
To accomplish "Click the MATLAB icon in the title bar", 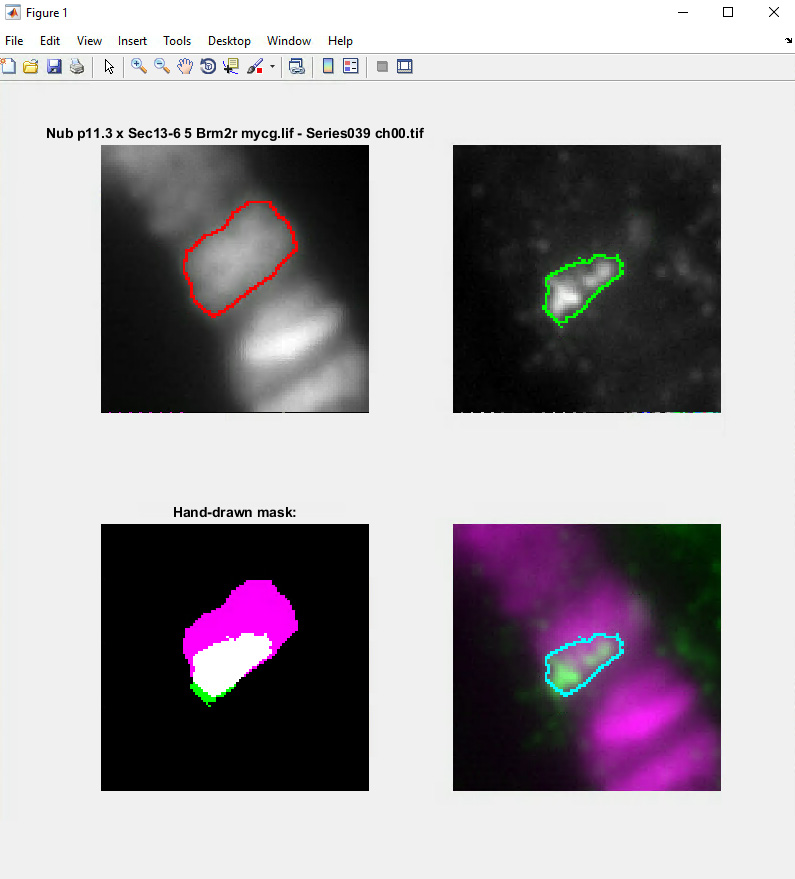I will click(12, 12).
